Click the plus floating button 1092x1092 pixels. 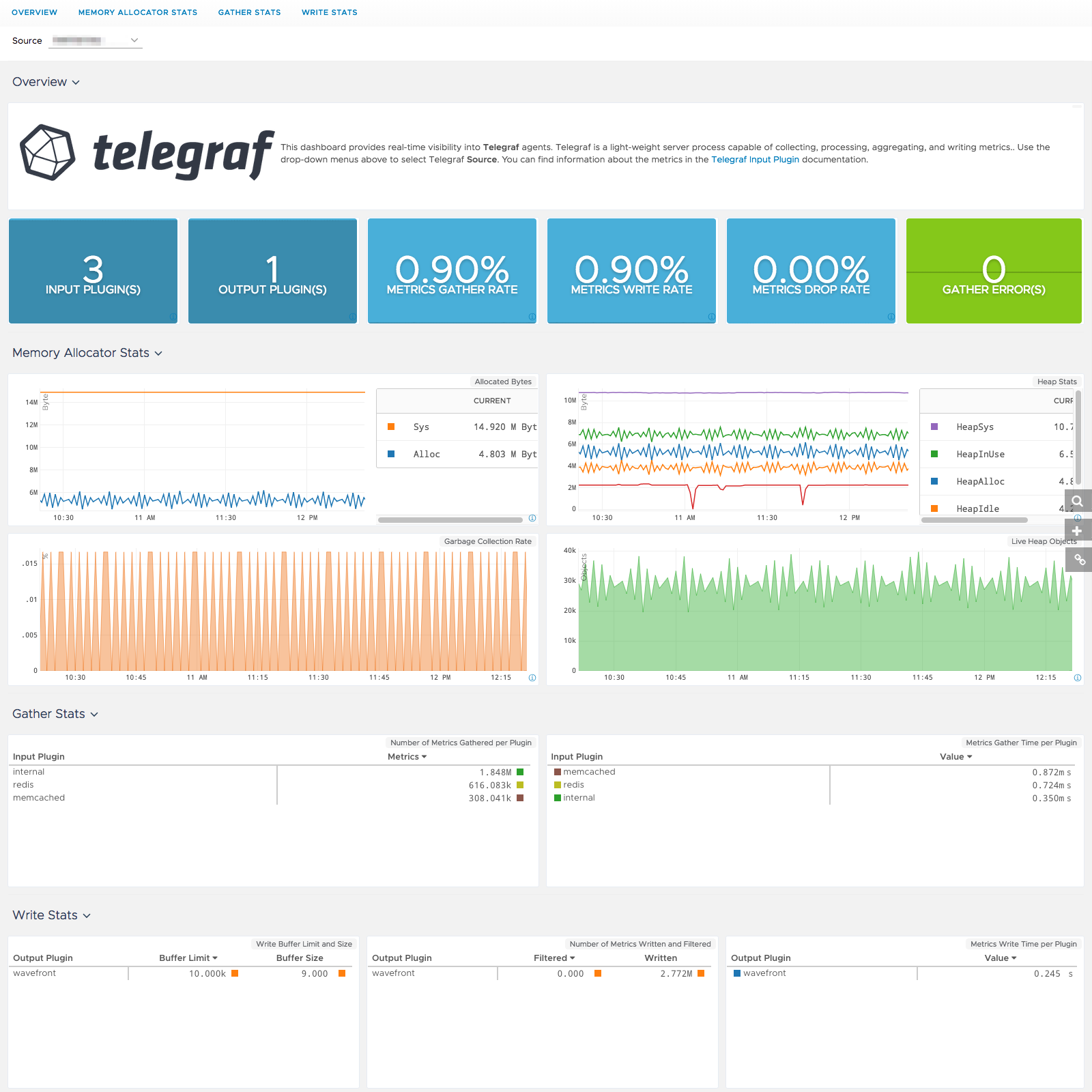pos(1078,530)
